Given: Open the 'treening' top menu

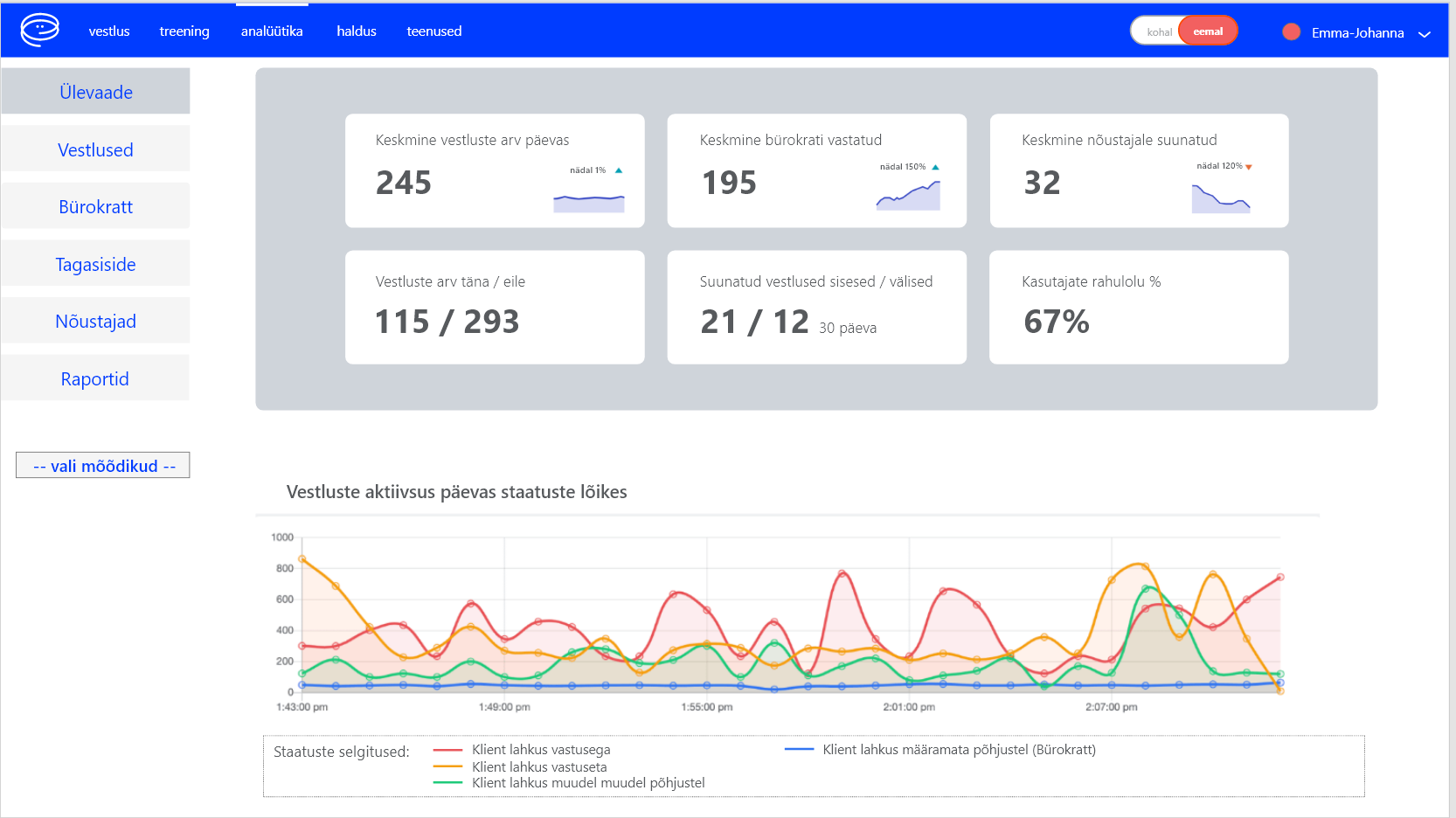Looking at the screenshot, I should coord(184,31).
